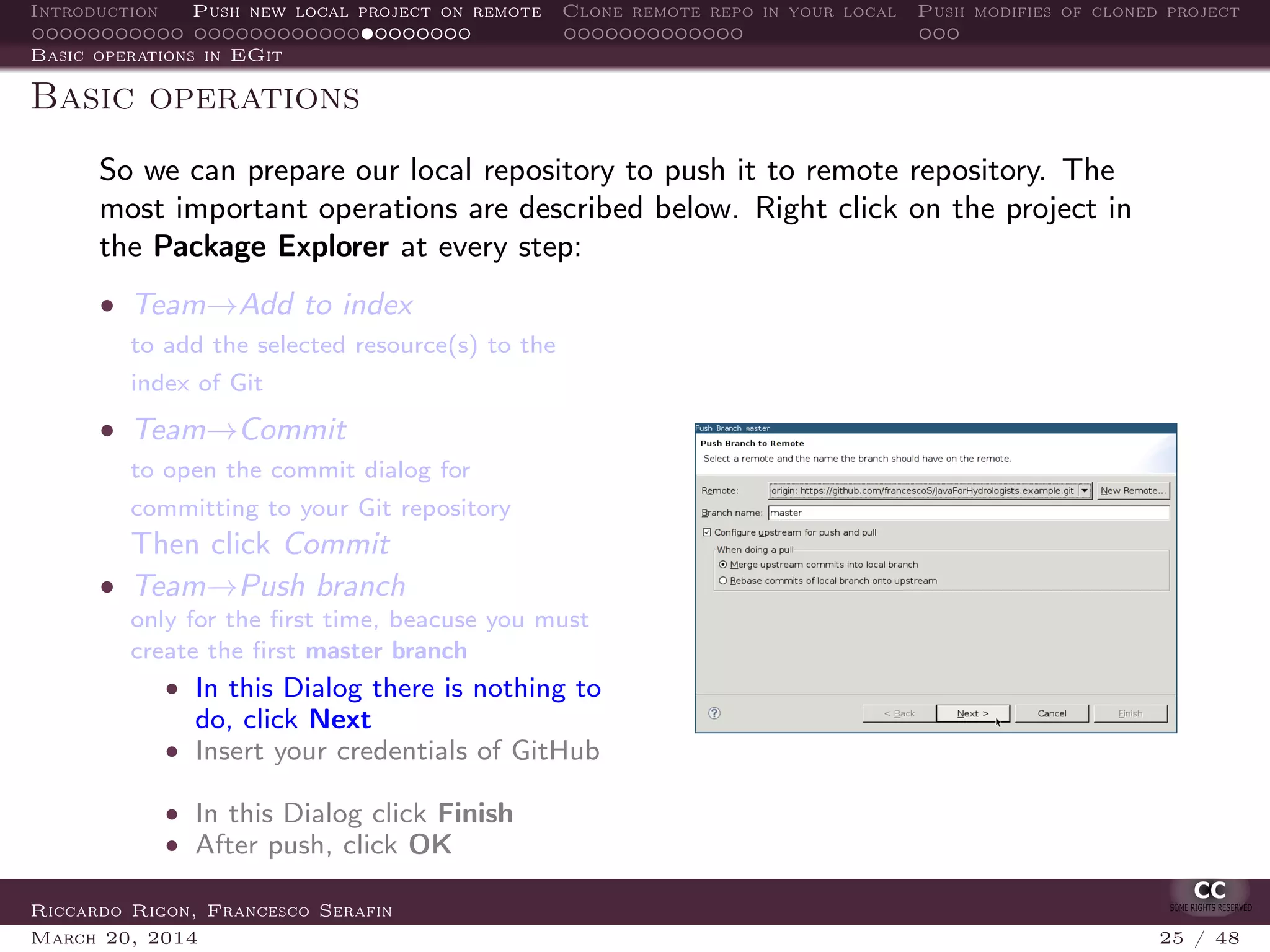This screenshot has height=952, width=1270.
Task: Click the authors Riccardo Rigon, Francesco Serafin
Action: pyautogui.click(x=211, y=911)
